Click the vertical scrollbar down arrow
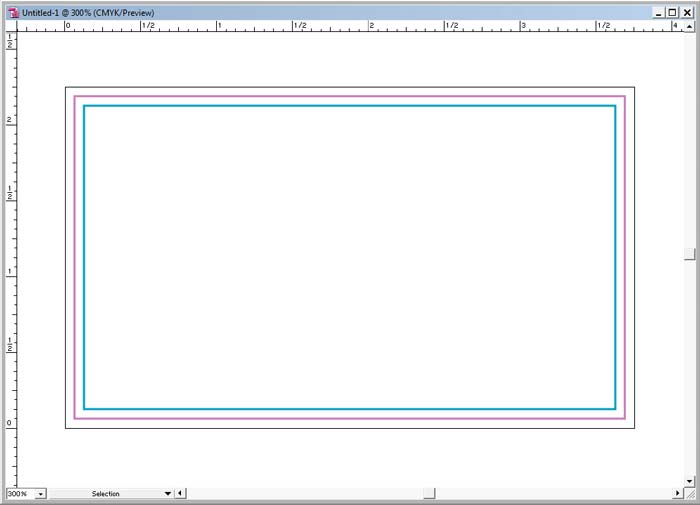The width and height of the screenshot is (700, 505). [x=689, y=481]
